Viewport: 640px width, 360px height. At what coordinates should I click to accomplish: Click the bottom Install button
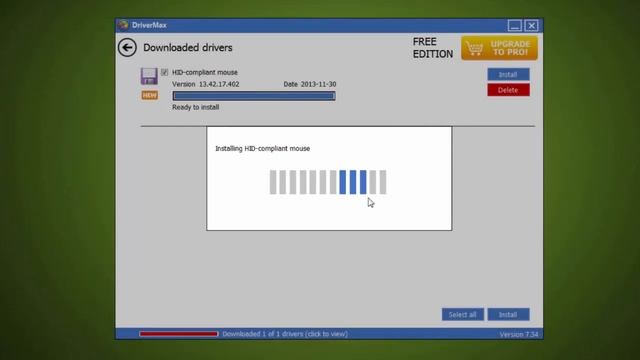pyautogui.click(x=508, y=314)
